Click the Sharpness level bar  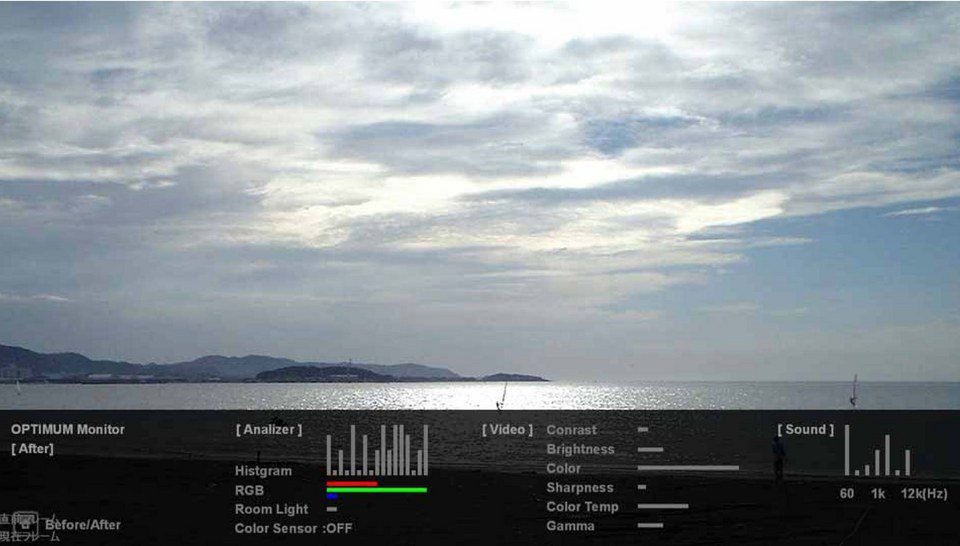pyautogui.click(x=642, y=487)
